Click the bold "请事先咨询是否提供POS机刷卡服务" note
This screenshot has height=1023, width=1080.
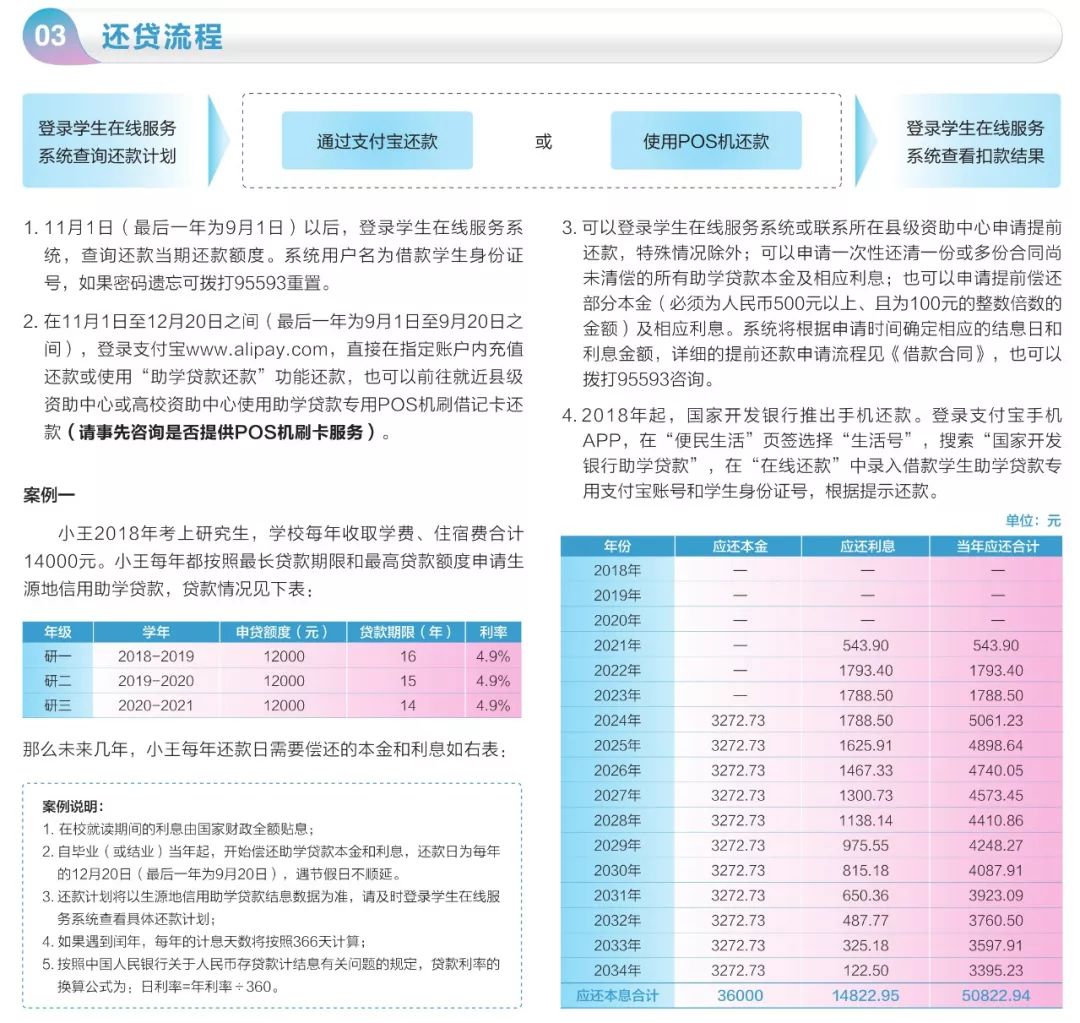coord(222,433)
